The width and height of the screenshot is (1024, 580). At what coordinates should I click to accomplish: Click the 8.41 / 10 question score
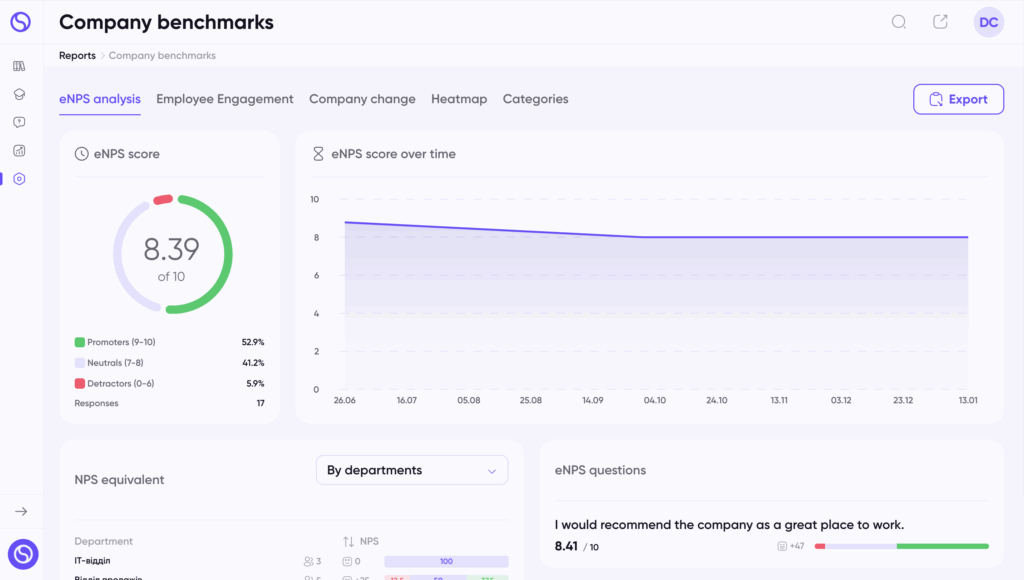[x=577, y=546]
